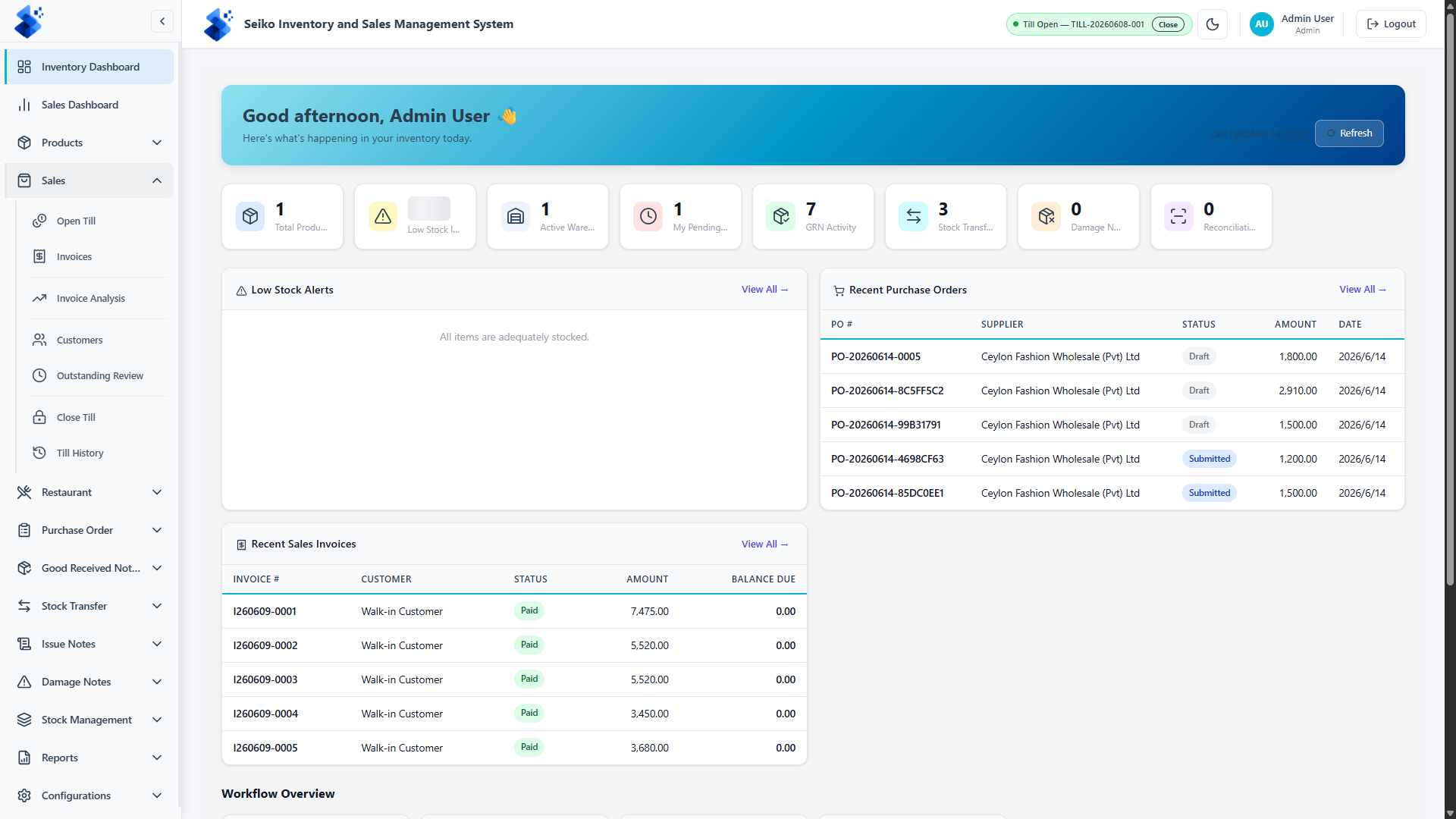Click the Low Stock warning card icon
The width and height of the screenshot is (1456, 819).
point(383,217)
